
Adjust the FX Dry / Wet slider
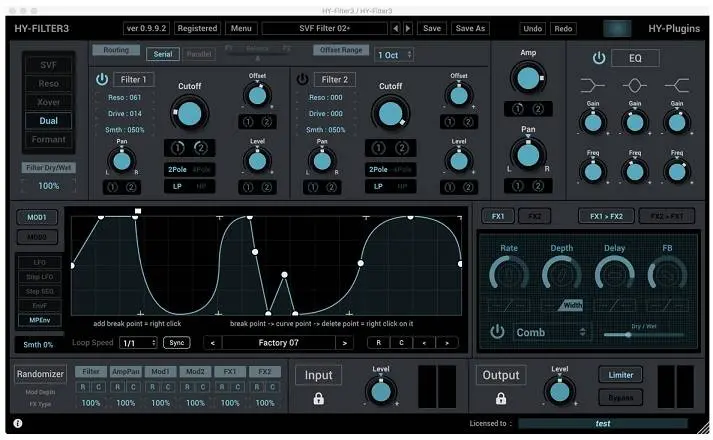coord(644,335)
